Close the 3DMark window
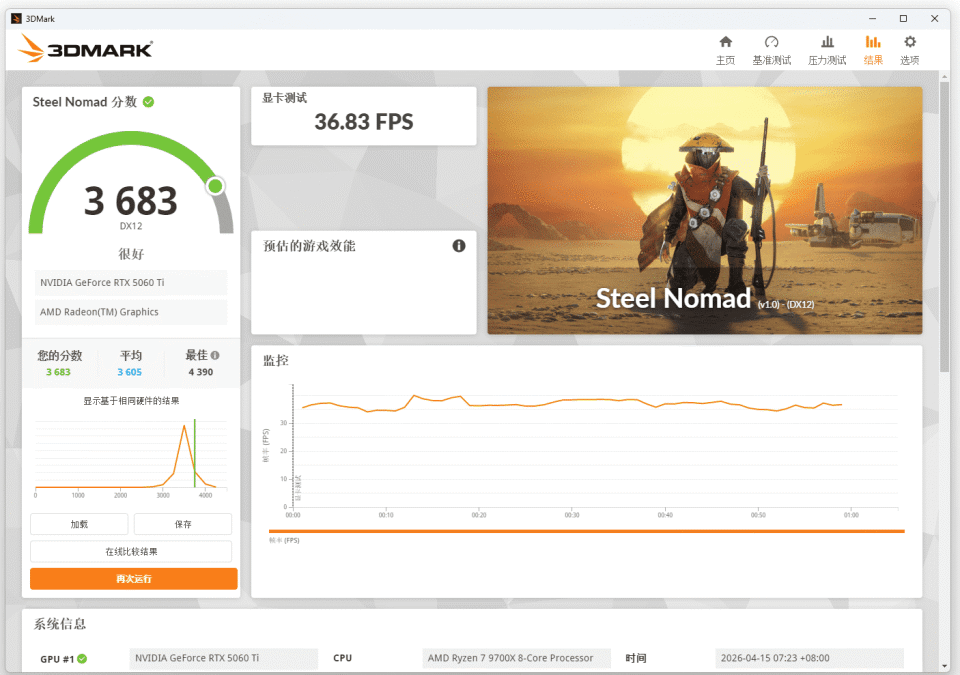The image size is (960, 675). coord(934,18)
